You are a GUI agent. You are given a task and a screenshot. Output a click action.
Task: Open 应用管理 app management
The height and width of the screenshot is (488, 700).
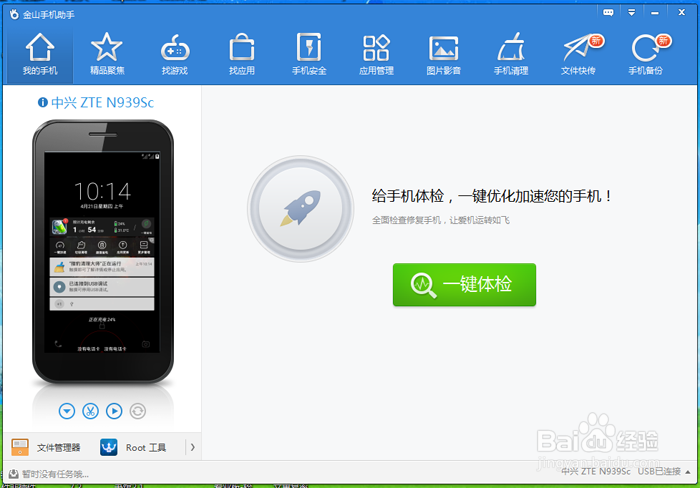point(376,54)
